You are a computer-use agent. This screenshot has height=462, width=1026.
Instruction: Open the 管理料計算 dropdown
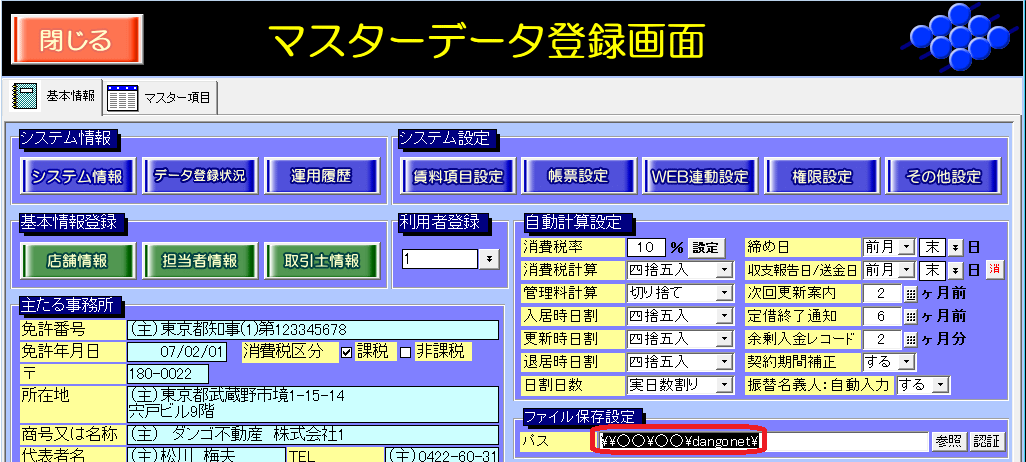click(724, 293)
